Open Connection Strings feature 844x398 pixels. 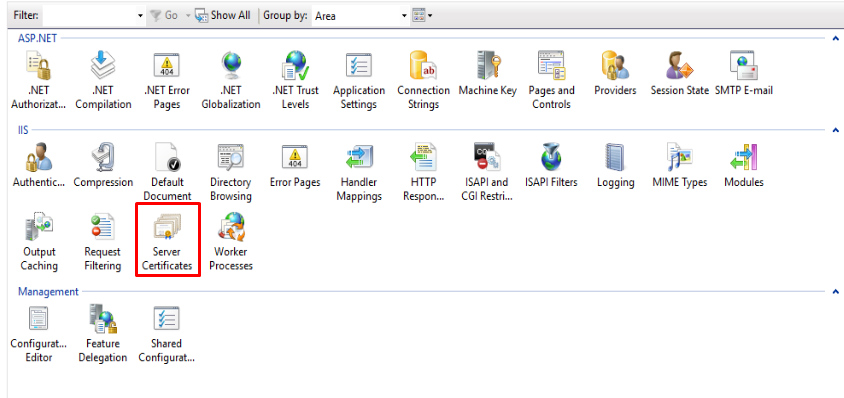click(x=423, y=81)
